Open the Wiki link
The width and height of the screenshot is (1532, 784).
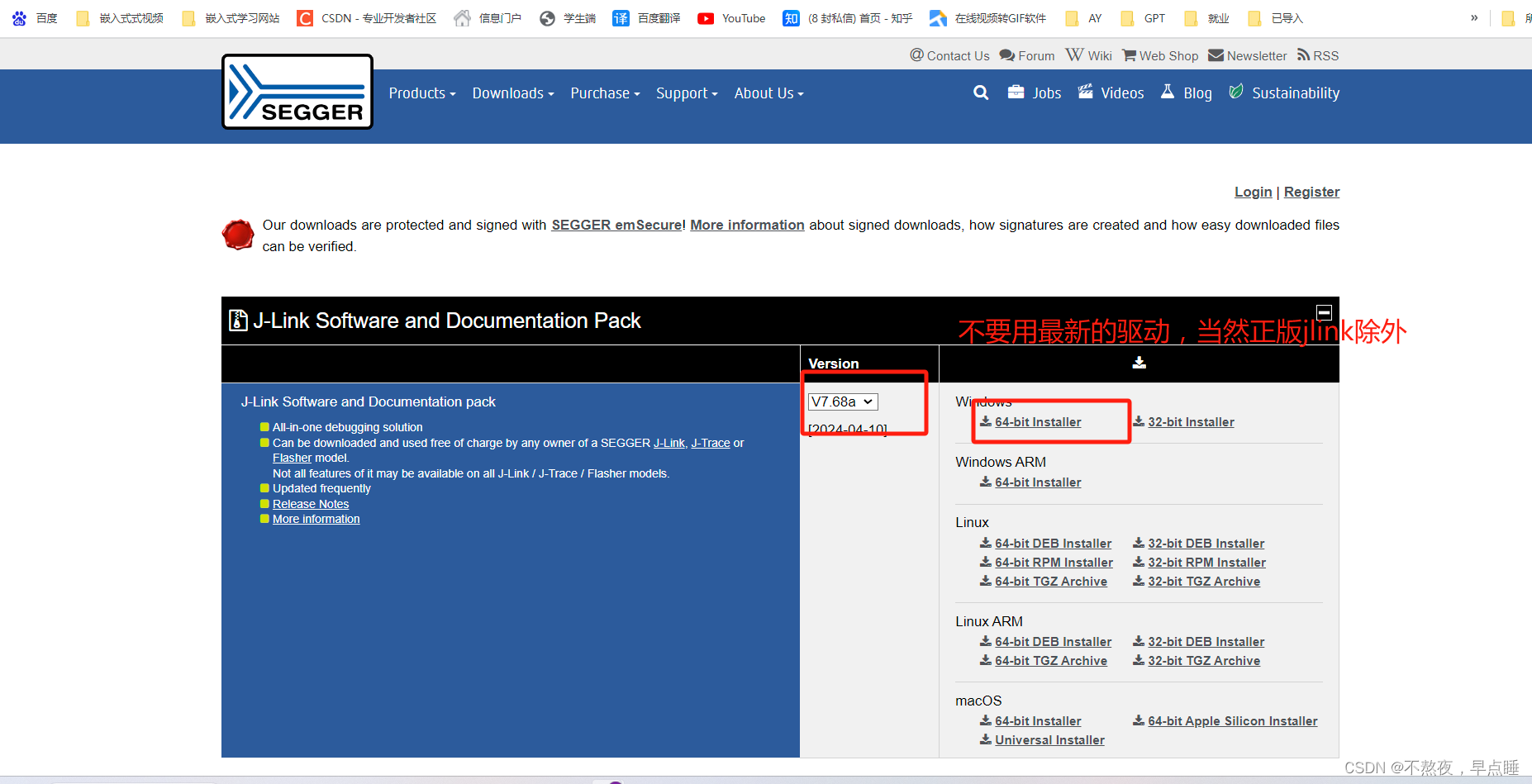point(1088,55)
